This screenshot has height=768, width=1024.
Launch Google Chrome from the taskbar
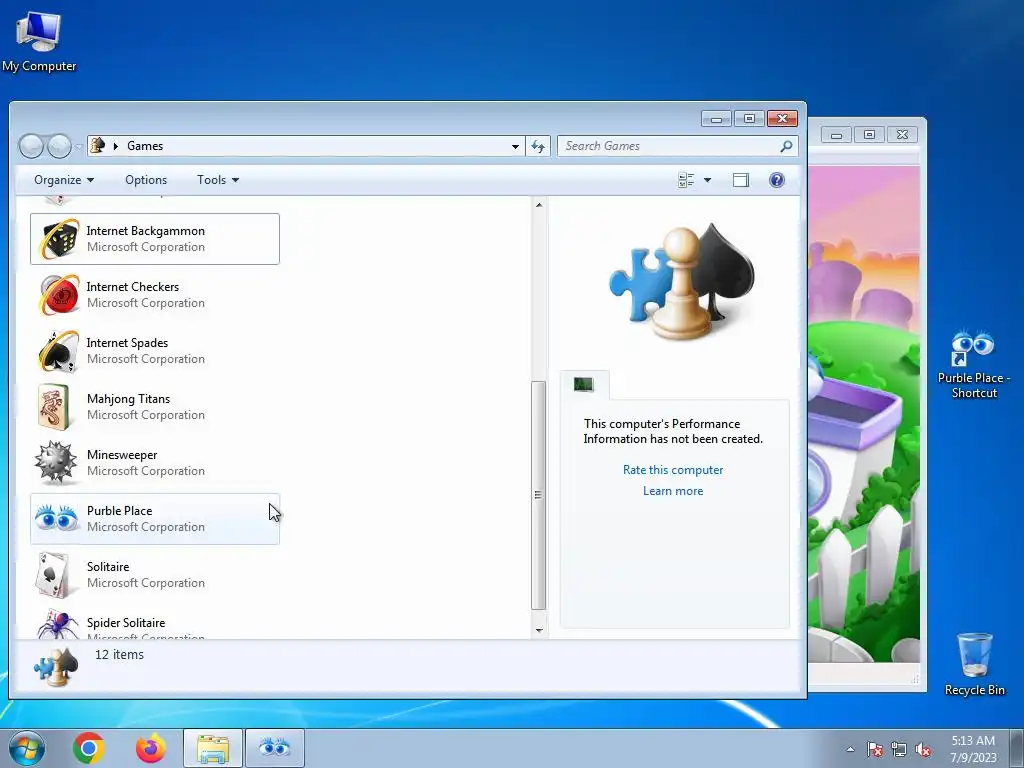89,748
